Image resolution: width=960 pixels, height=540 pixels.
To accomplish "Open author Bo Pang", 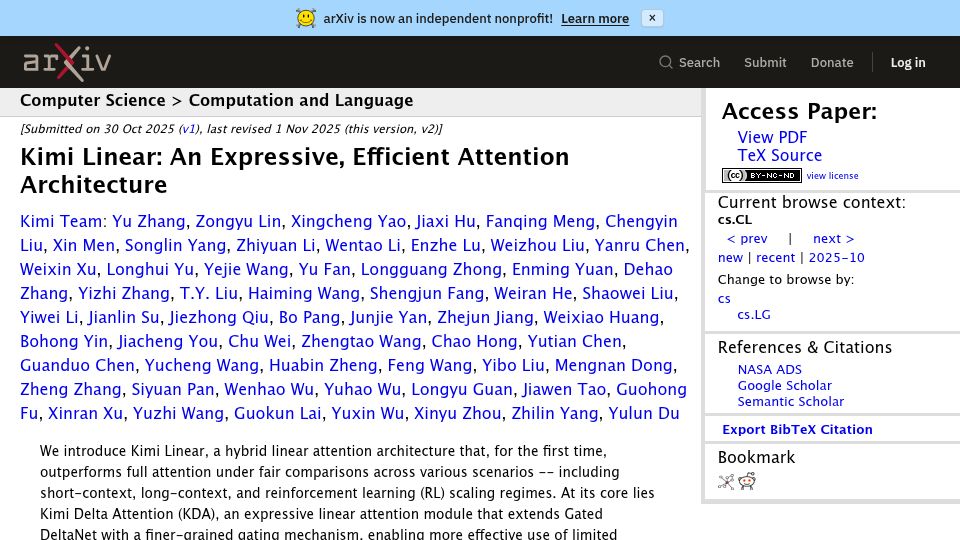I will (309, 317).
